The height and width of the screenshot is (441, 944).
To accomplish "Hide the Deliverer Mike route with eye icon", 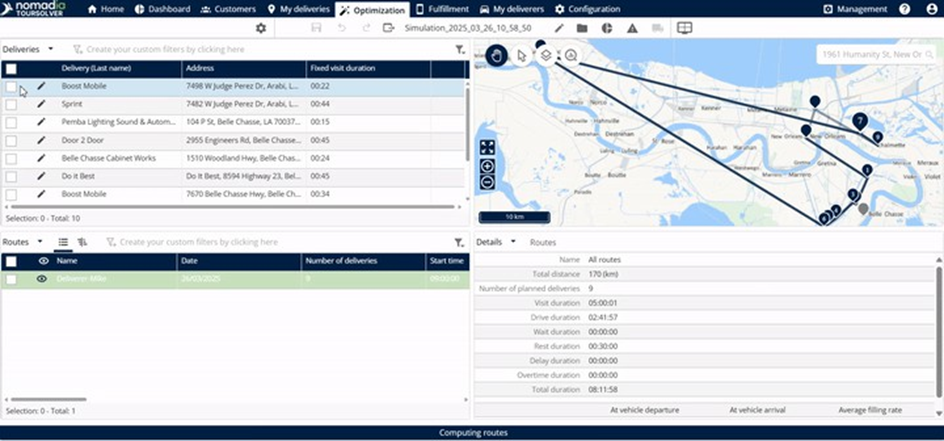I will tap(42, 279).
